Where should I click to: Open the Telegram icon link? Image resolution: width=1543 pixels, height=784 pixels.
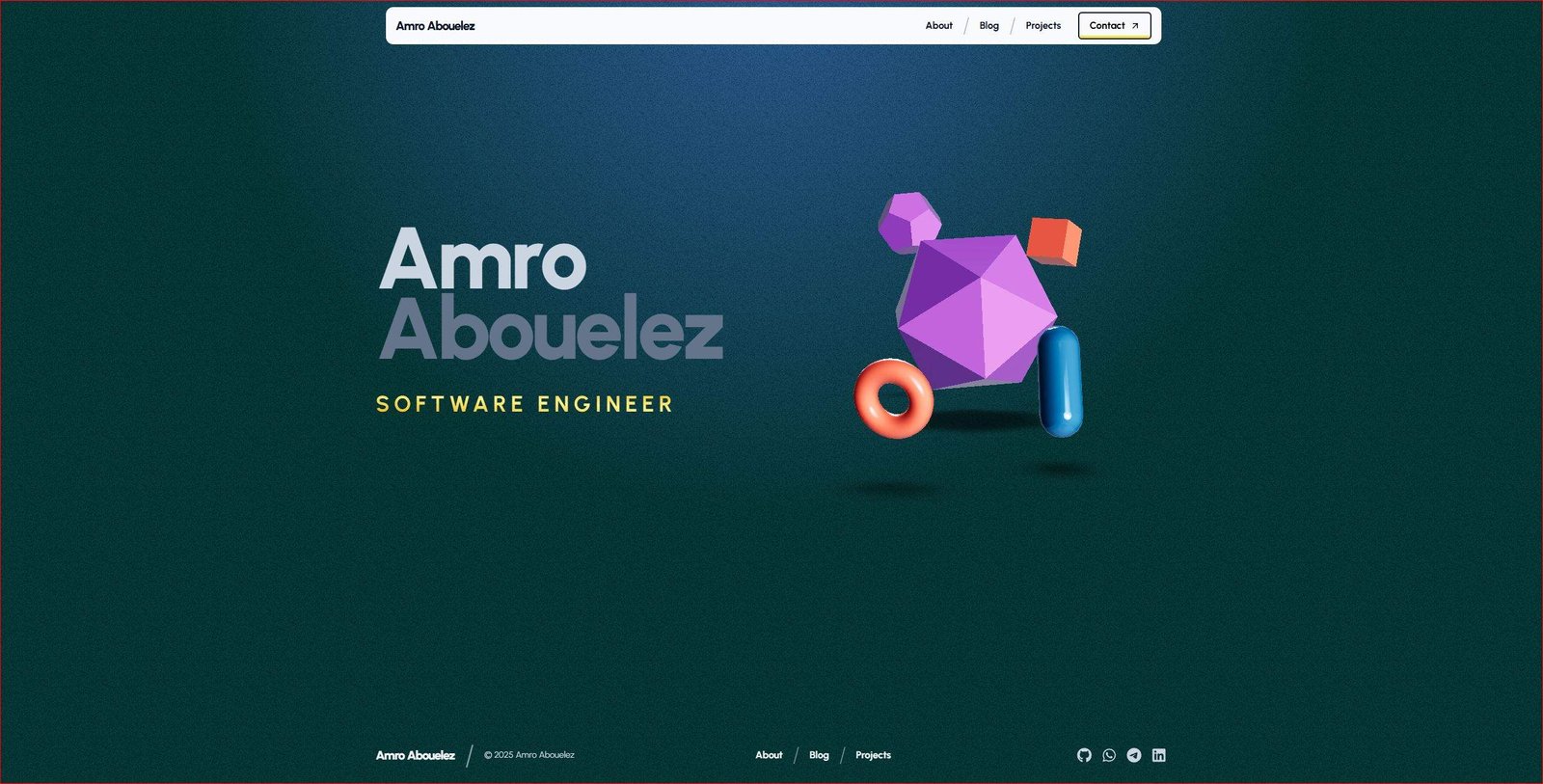(x=1134, y=755)
